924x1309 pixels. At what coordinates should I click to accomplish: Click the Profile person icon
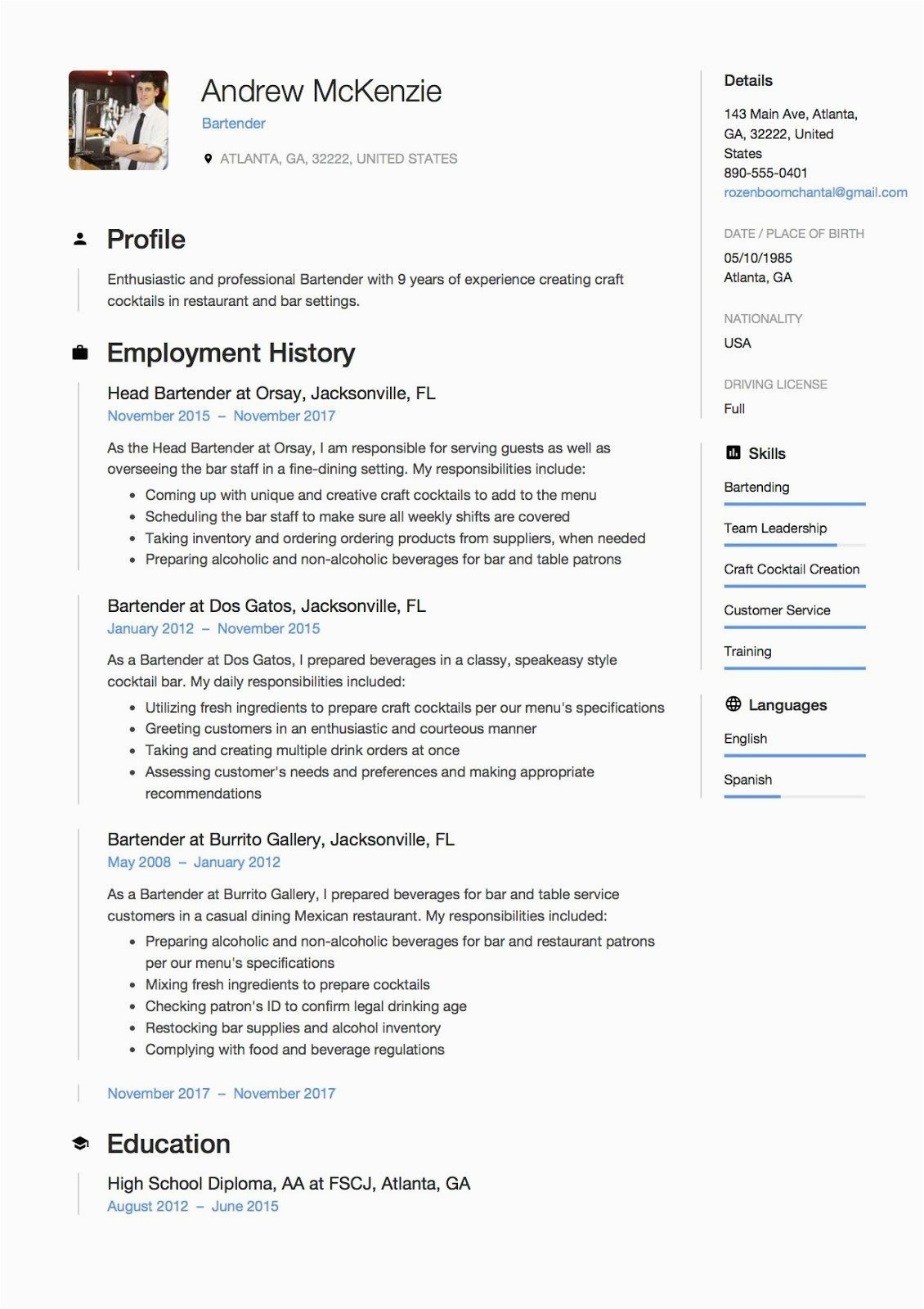point(80,240)
